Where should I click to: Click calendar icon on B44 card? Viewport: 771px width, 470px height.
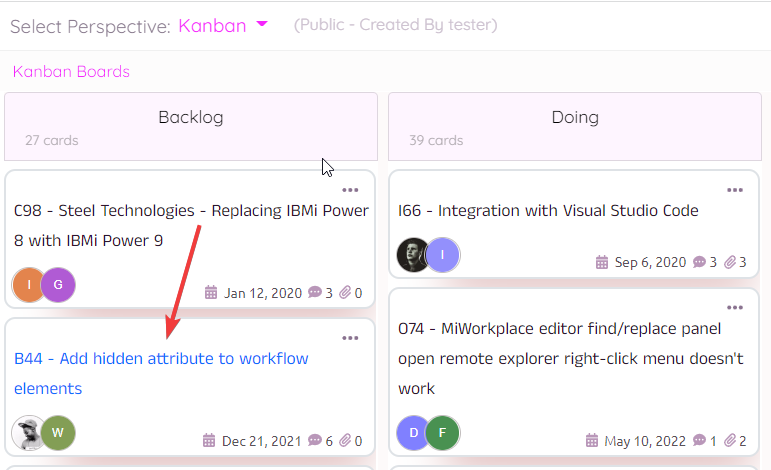click(210, 440)
